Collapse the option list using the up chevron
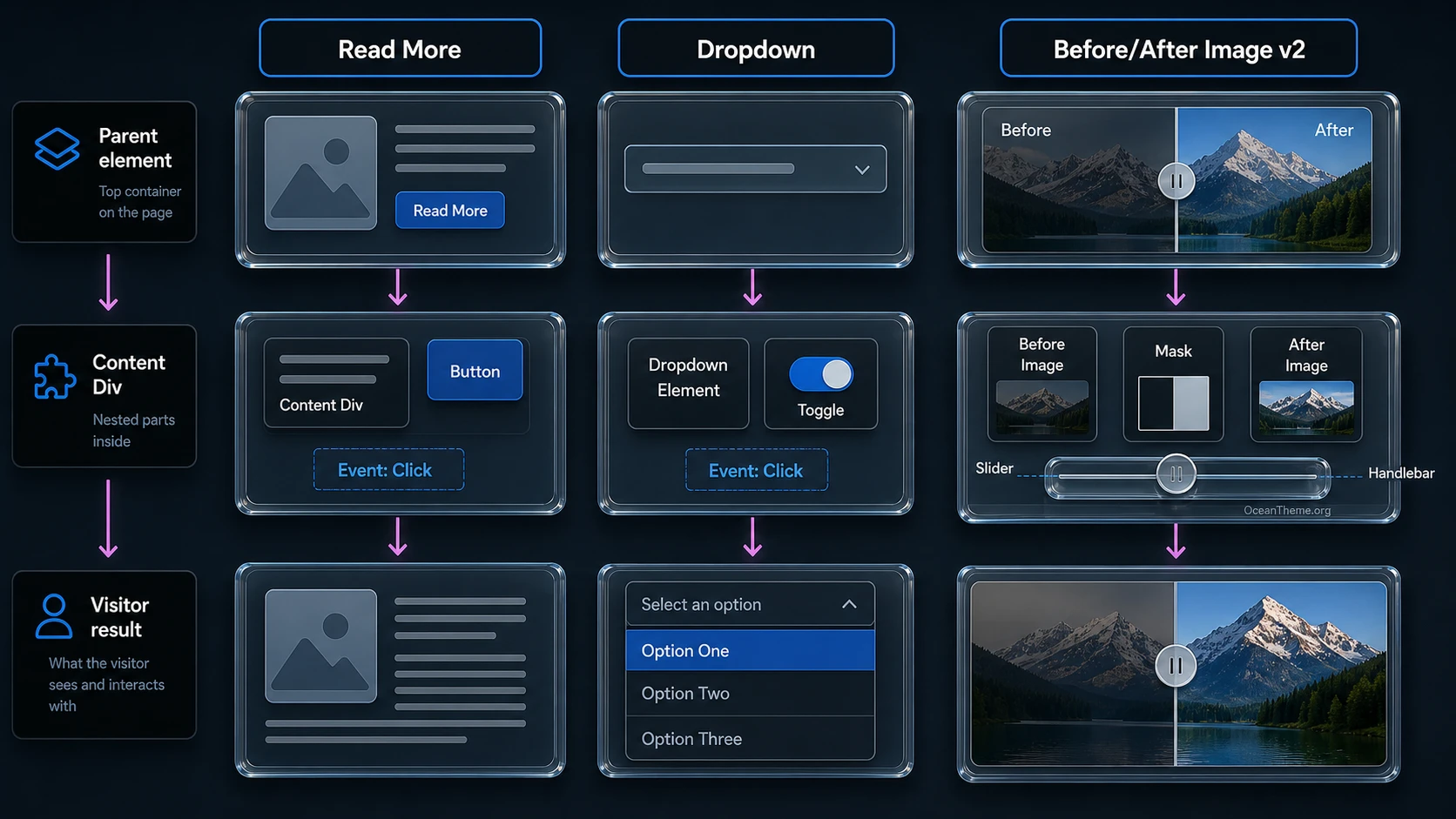 tap(849, 604)
